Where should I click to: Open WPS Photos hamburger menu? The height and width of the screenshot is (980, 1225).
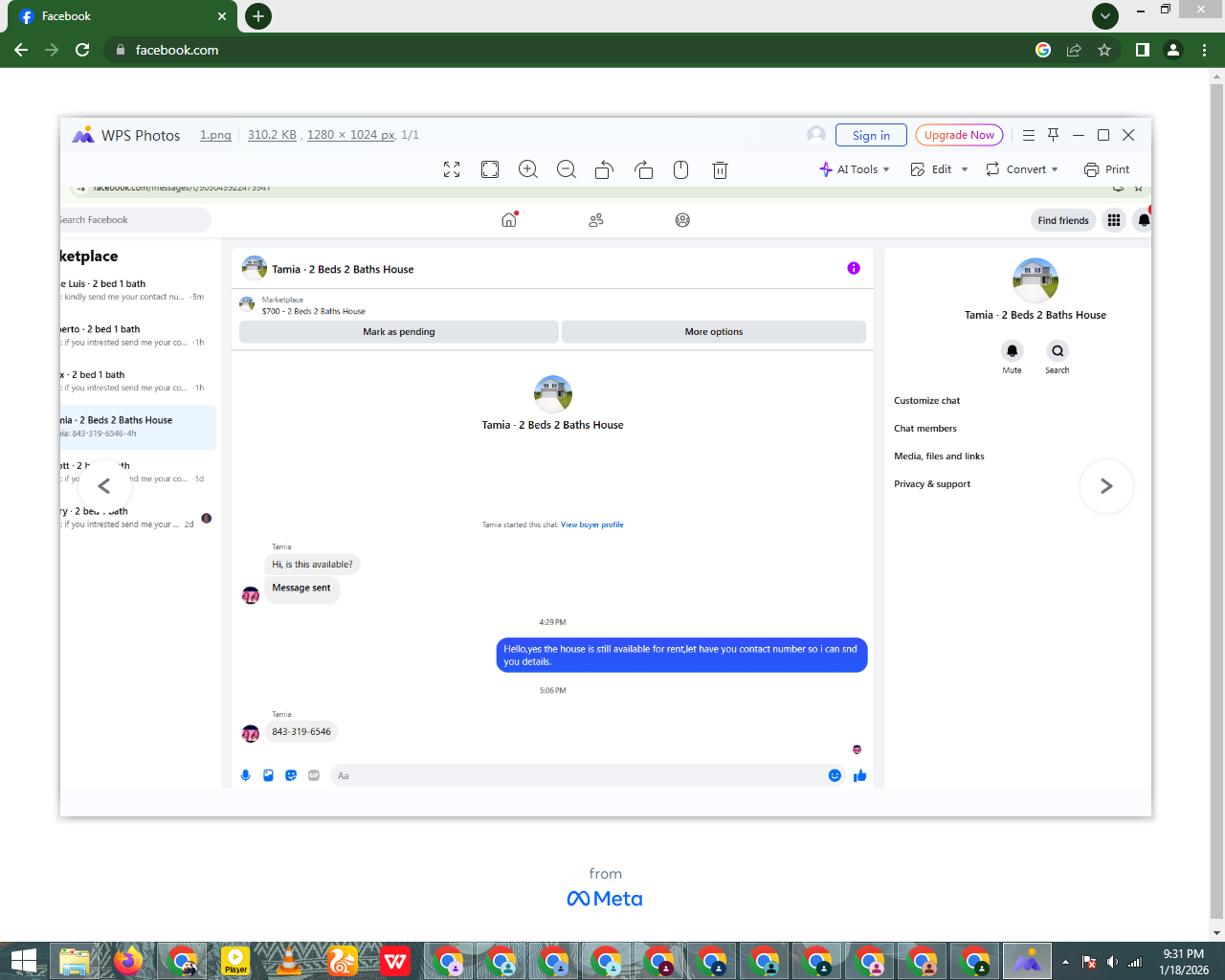(1029, 135)
